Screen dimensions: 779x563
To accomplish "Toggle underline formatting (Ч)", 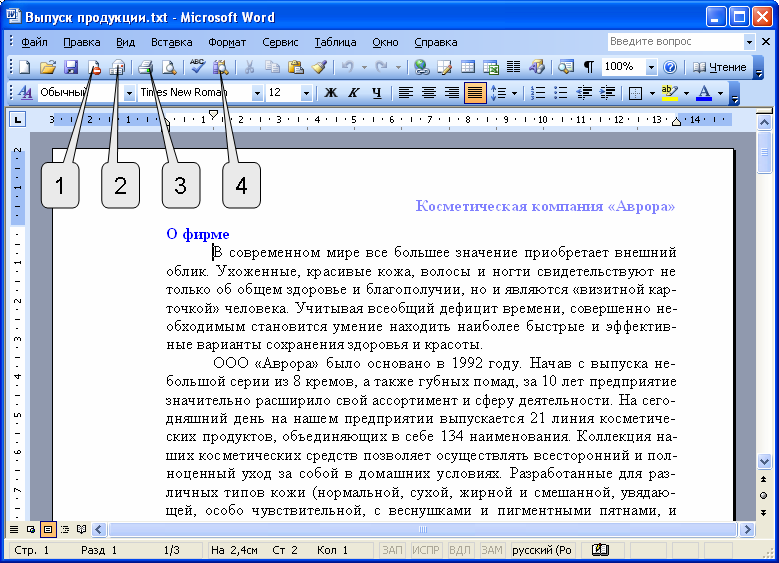I will 377,93.
